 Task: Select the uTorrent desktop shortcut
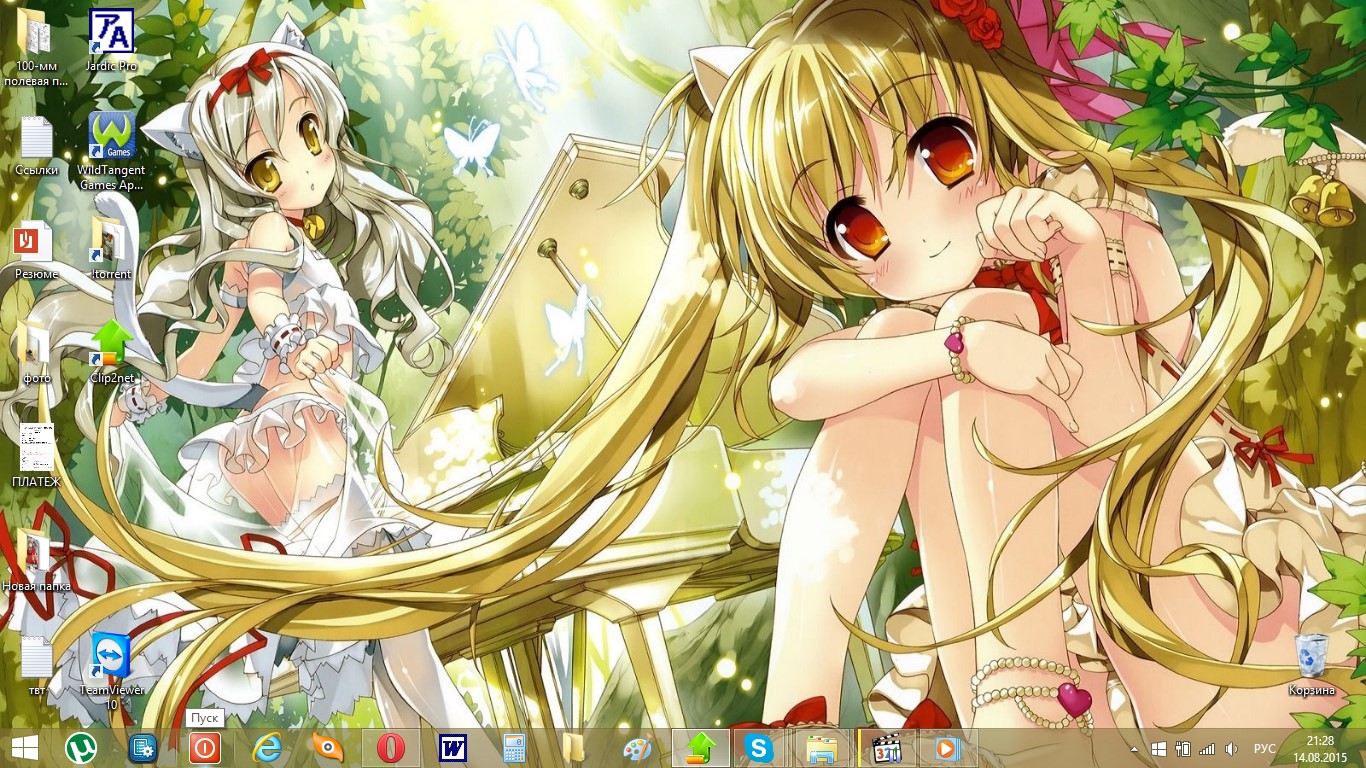pos(112,247)
